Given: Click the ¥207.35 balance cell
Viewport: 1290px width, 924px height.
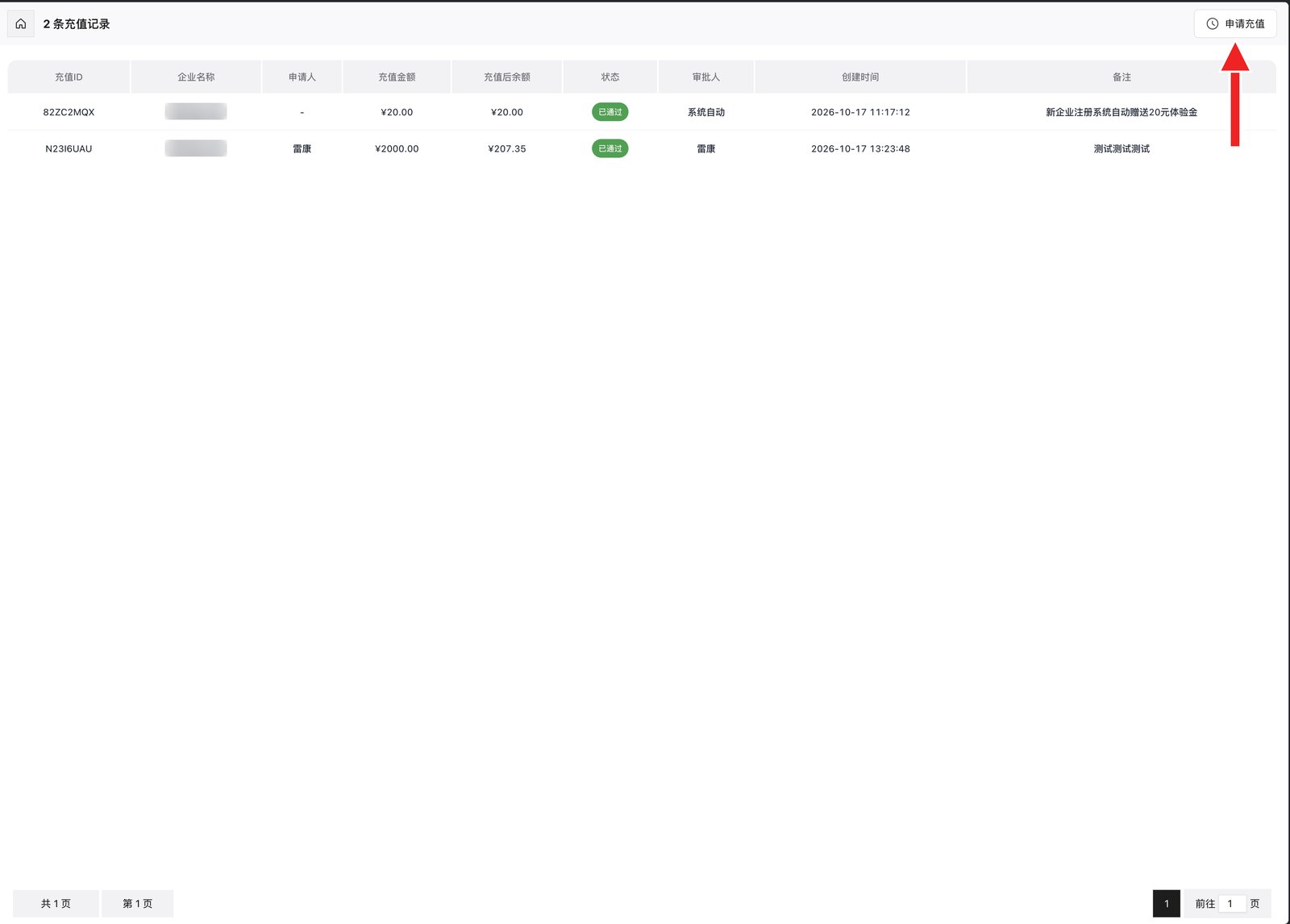Looking at the screenshot, I should pos(507,149).
